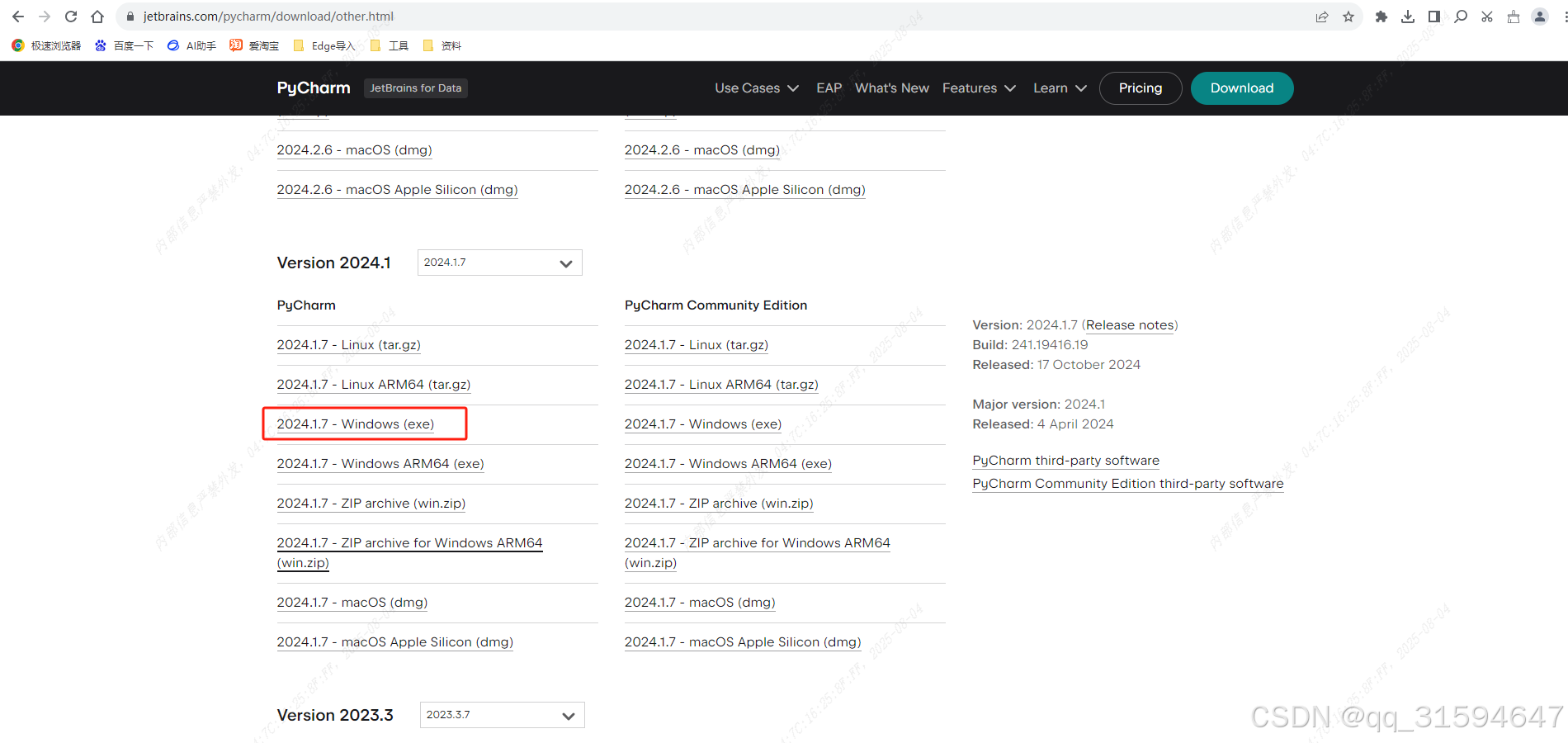Download PyCharm 2024.1.7 macOS Apple Silicon

pos(394,642)
